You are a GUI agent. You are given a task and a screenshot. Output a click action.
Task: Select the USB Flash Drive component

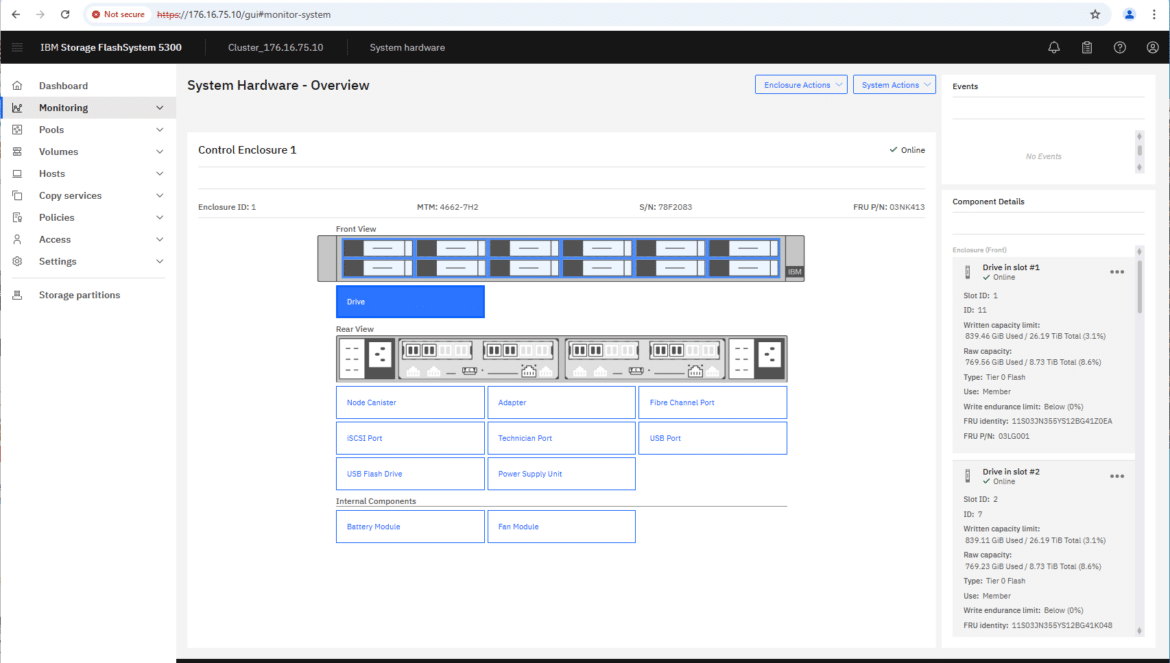point(410,474)
